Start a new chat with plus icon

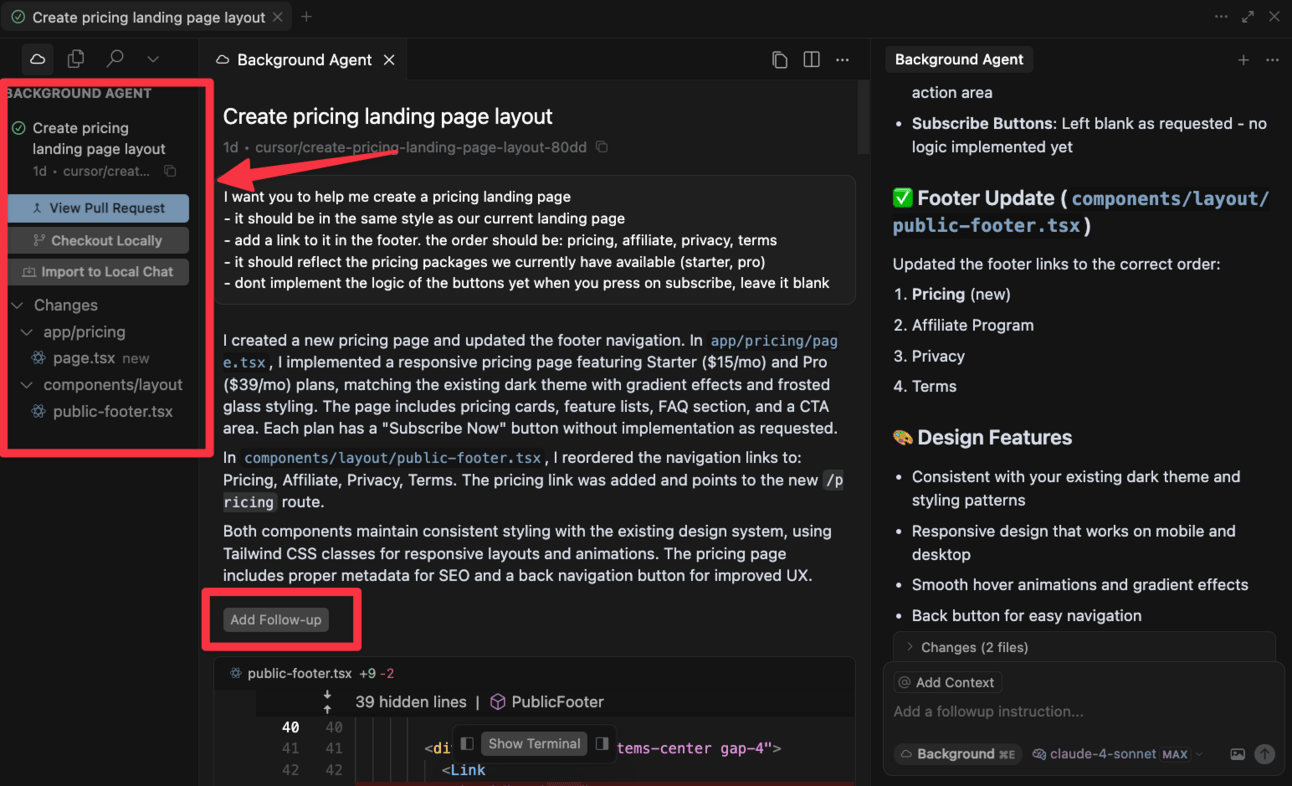pyautogui.click(x=1243, y=60)
